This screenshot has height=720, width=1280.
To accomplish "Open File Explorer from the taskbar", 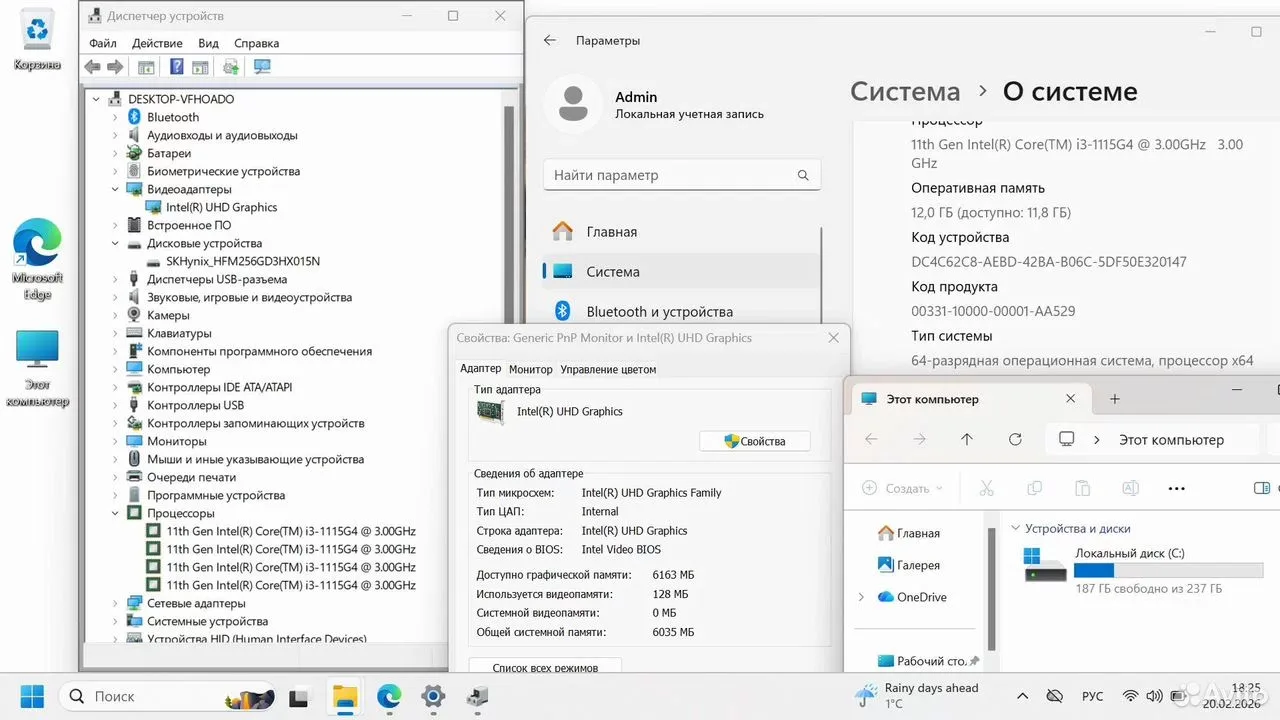I will point(344,696).
